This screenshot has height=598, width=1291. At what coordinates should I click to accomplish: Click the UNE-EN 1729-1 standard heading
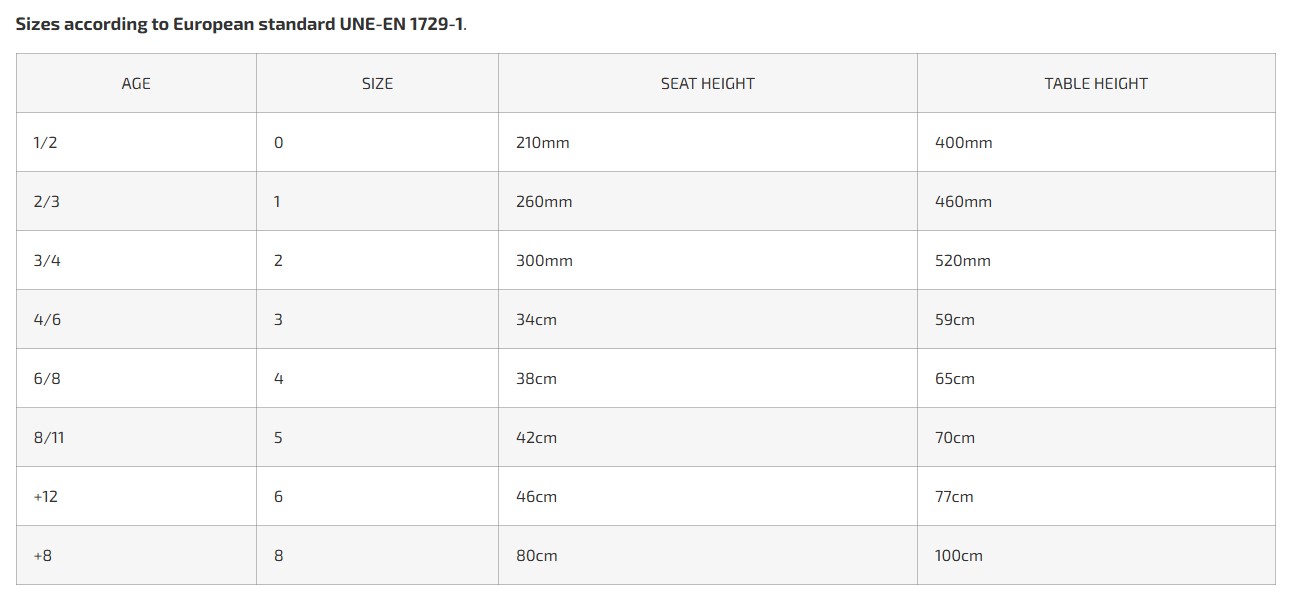pyautogui.click(x=241, y=24)
